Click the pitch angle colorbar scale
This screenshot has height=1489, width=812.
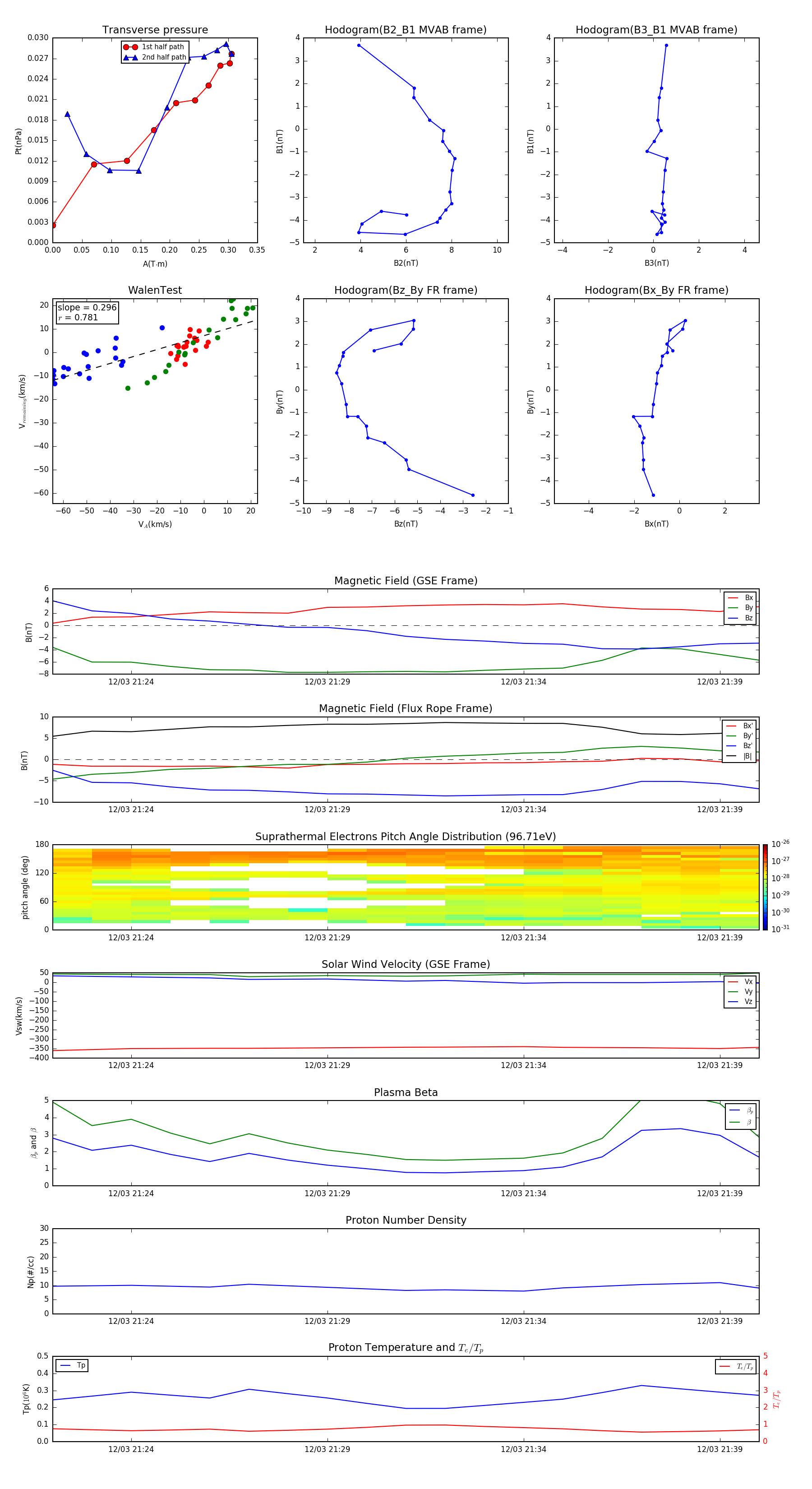click(x=765, y=887)
